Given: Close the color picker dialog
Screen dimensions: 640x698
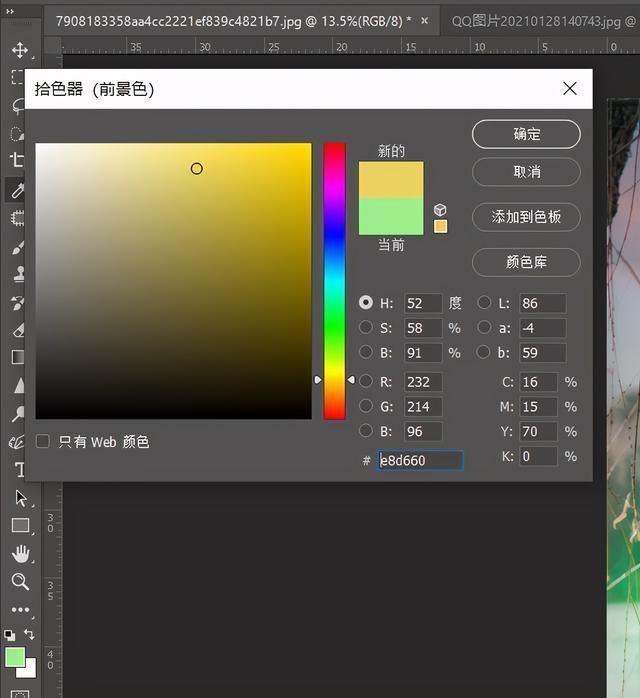Looking at the screenshot, I should 570,89.
